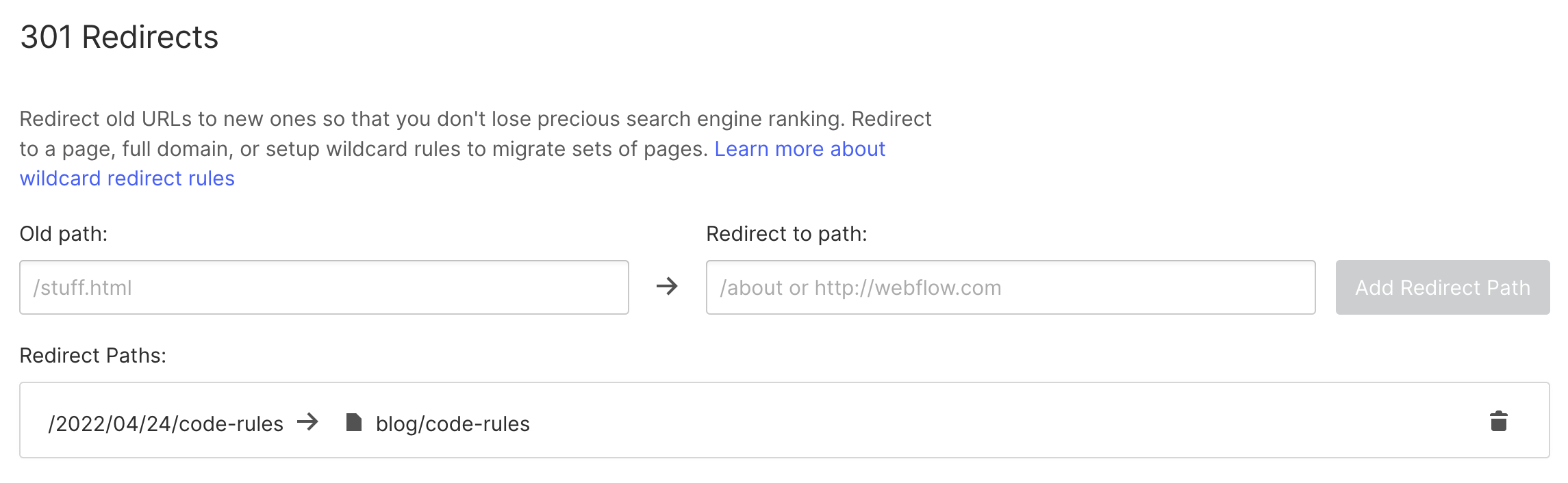Open the 'Learn more about' link
Image resolution: width=1568 pixels, height=483 pixels.
pos(800,149)
